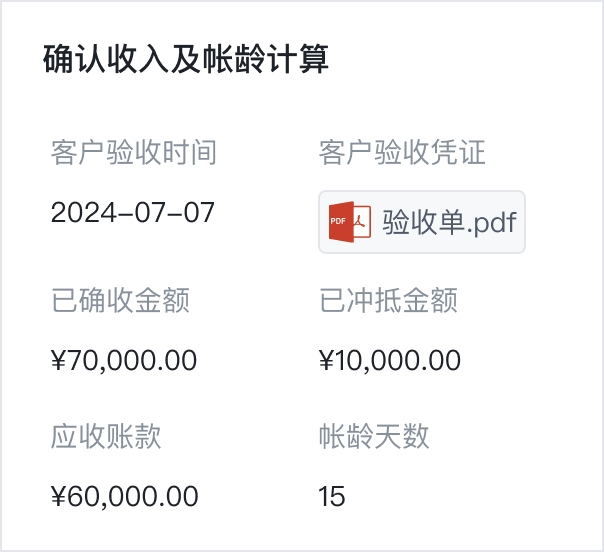
Task: Open the 验收单.pdf attachment name
Action: coord(449,221)
